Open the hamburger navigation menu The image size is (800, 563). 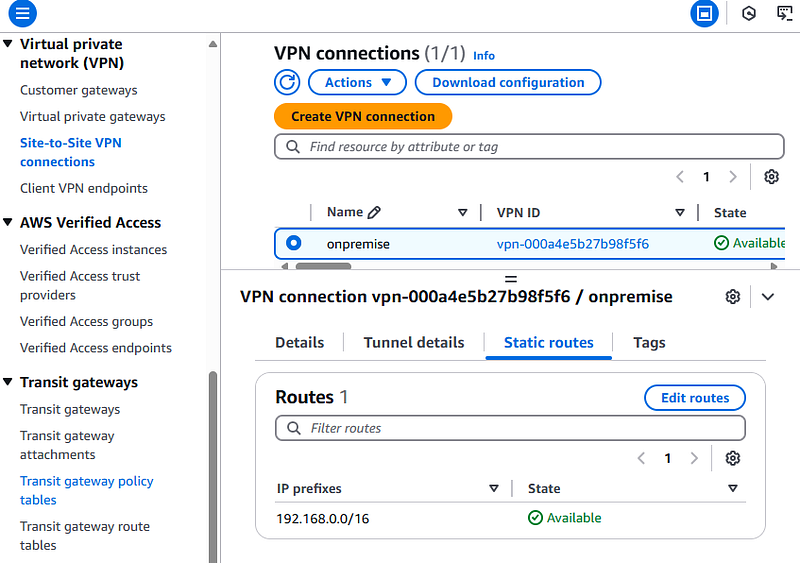22,13
